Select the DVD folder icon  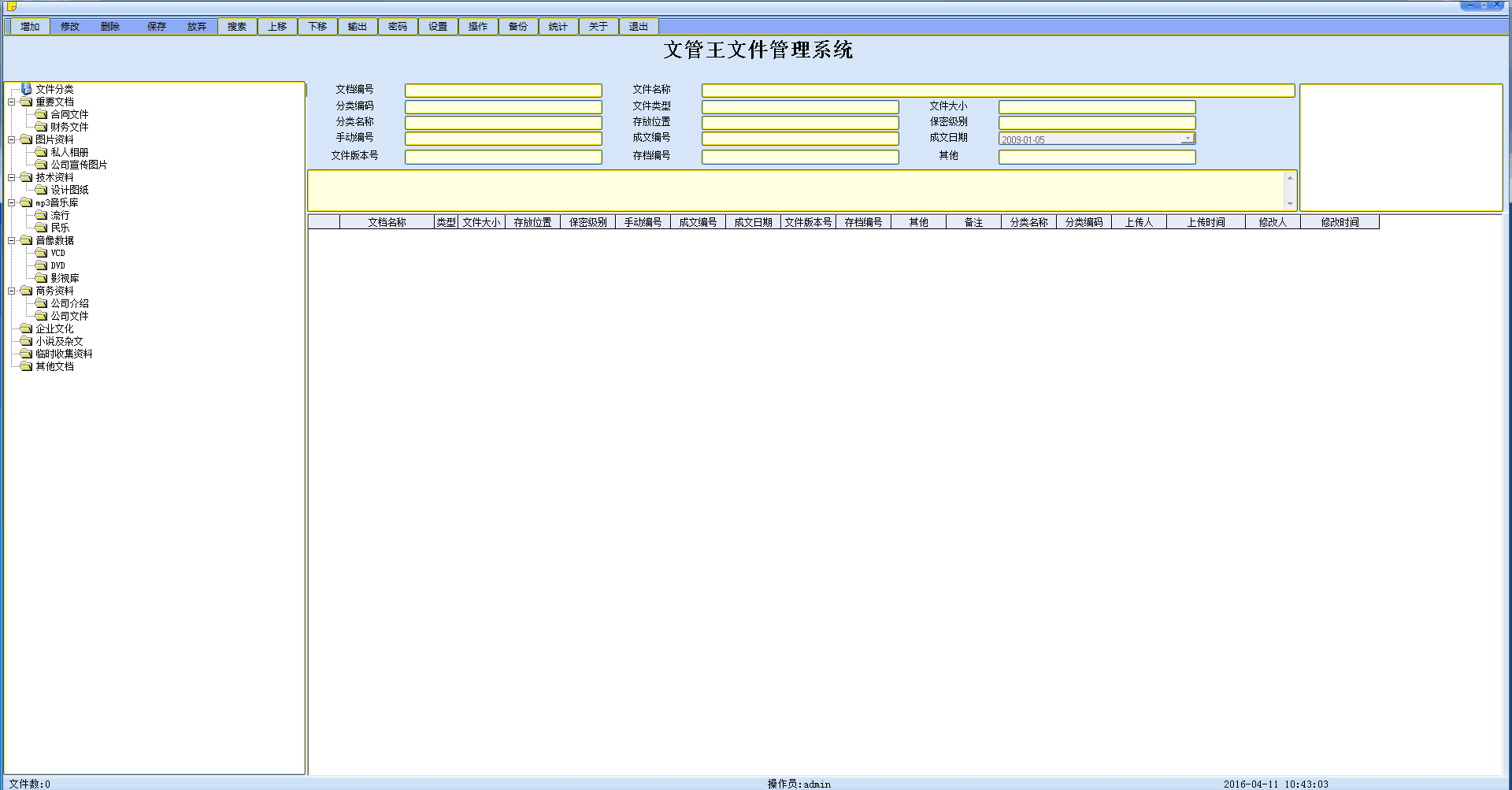click(x=41, y=265)
